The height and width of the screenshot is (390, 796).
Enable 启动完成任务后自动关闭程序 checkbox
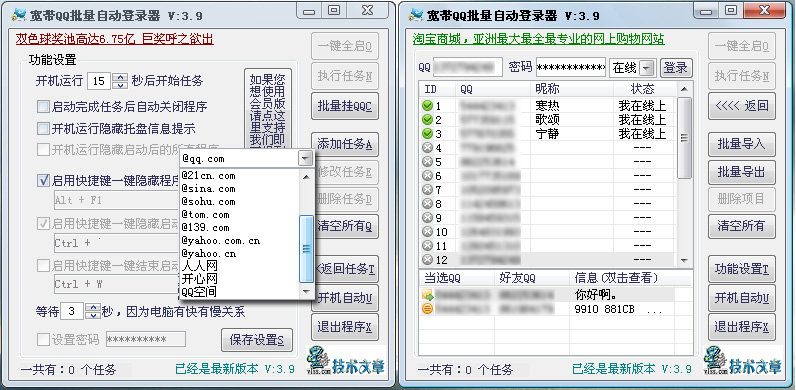click(x=43, y=107)
